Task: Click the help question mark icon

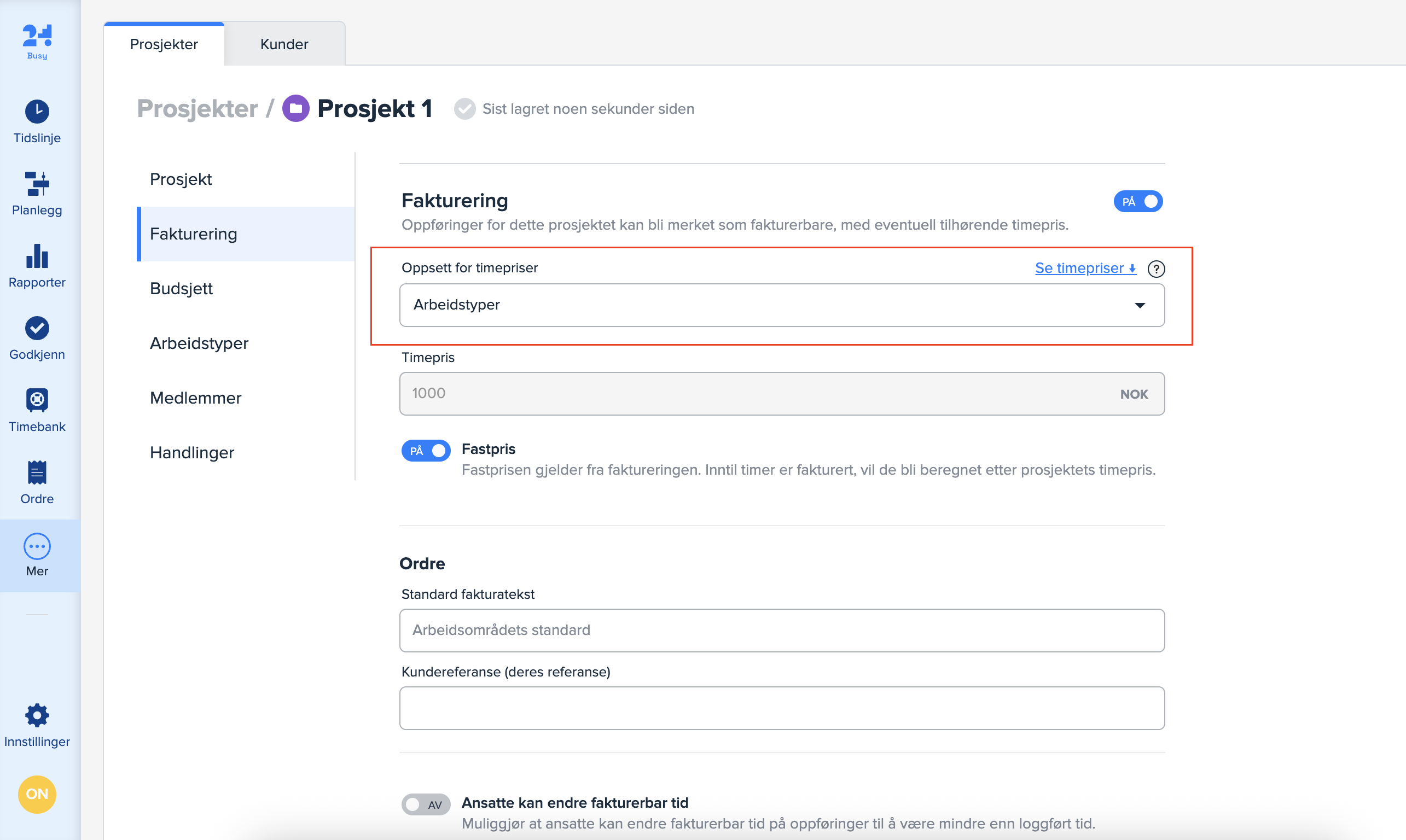Action: pyautogui.click(x=1156, y=269)
